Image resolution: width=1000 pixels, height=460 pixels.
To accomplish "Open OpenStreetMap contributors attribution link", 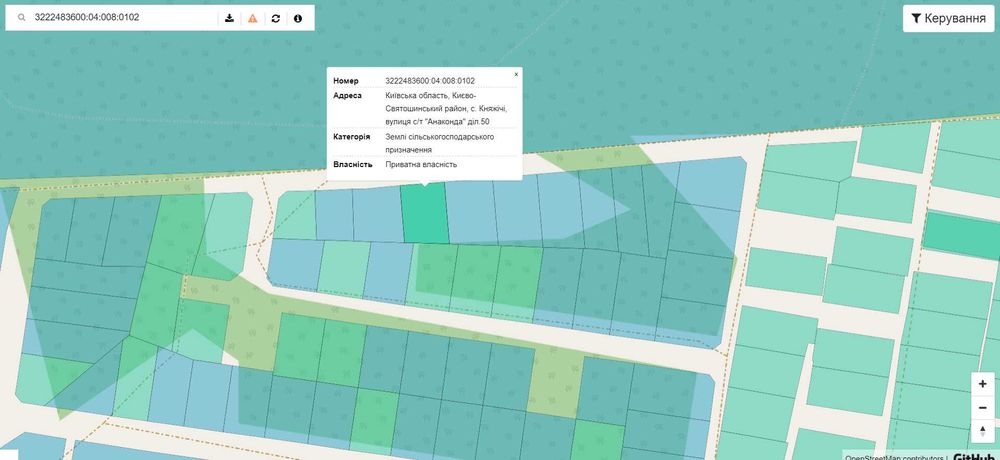I will [x=894, y=456].
